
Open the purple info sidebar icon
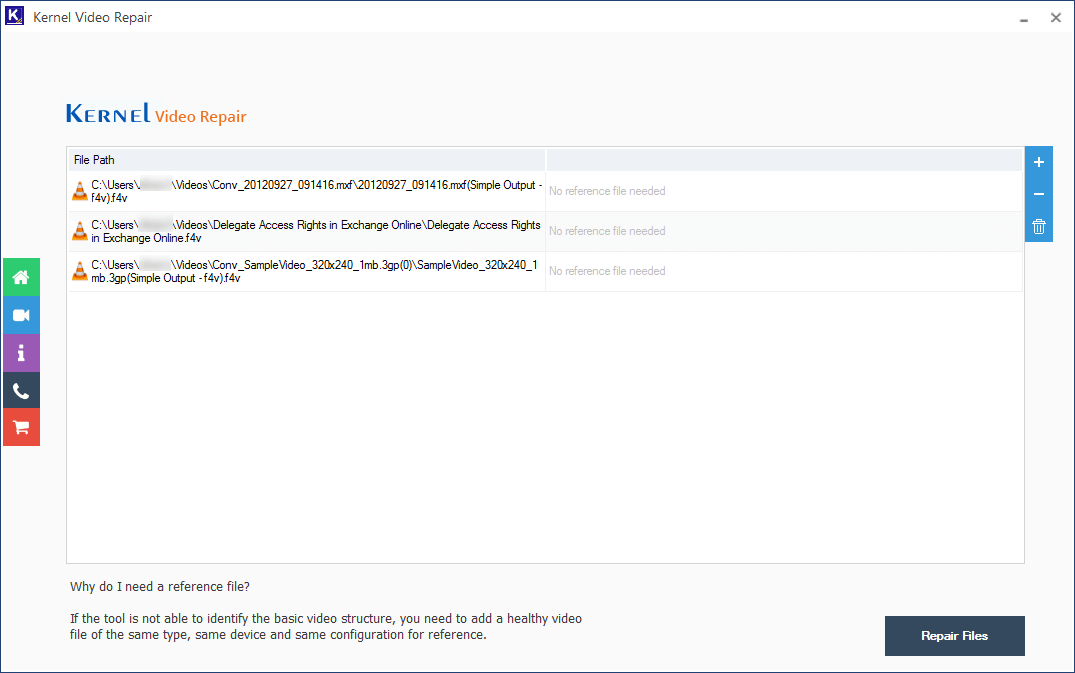pos(21,353)
